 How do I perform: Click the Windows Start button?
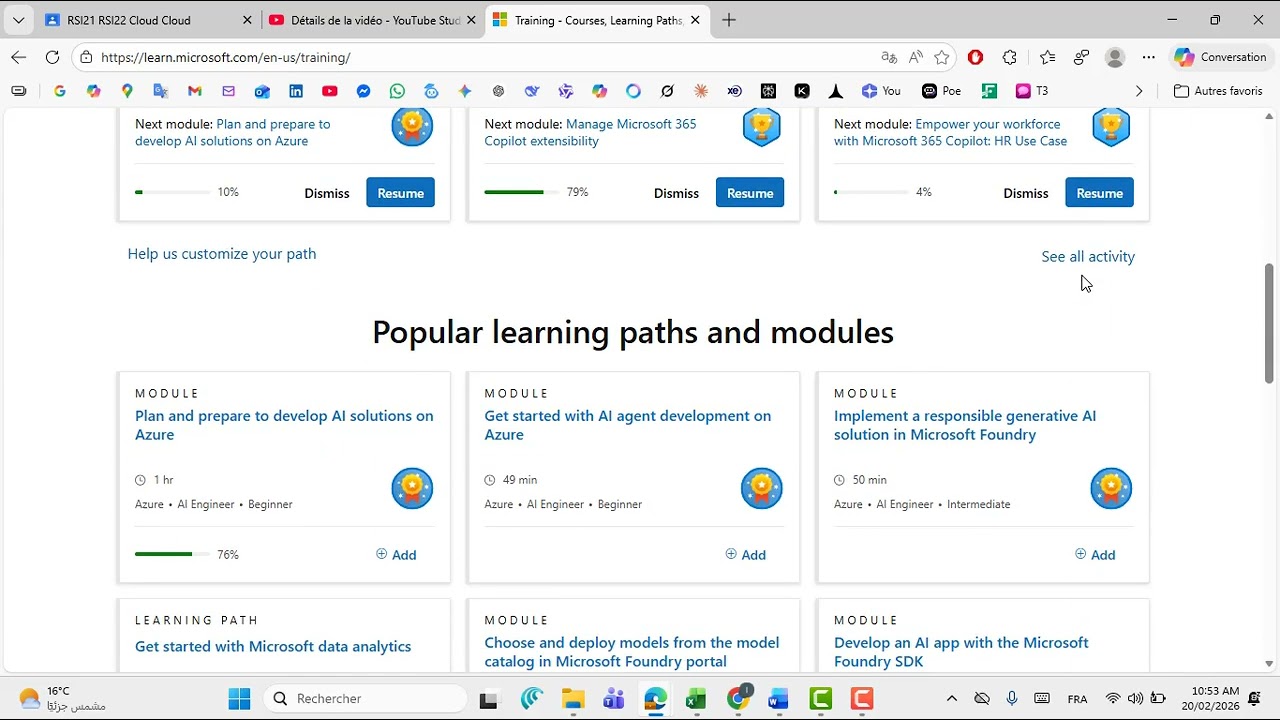click(x=239, y=699)
